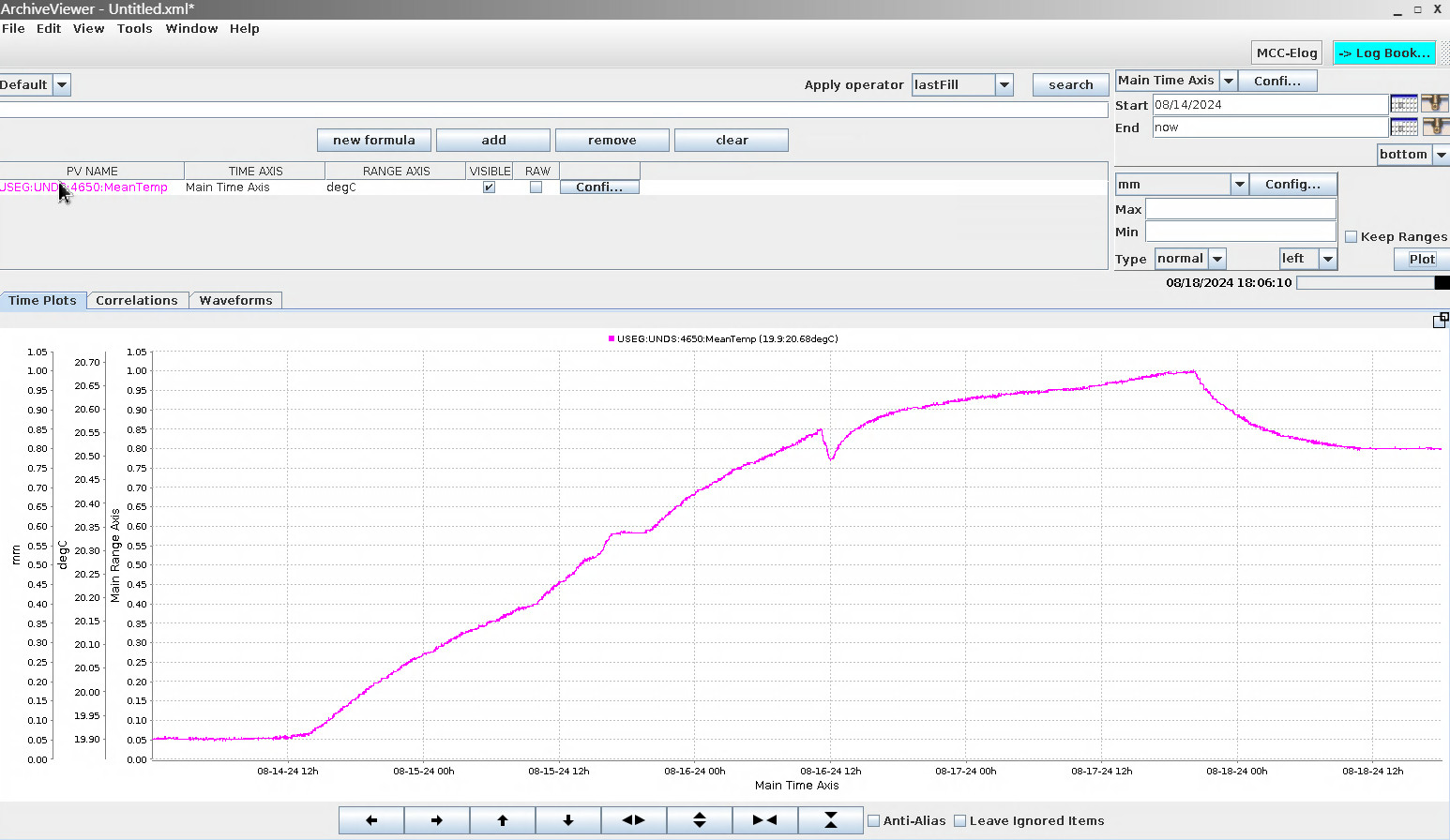Click vertical compress arrows button

click(x=830, y=820)
